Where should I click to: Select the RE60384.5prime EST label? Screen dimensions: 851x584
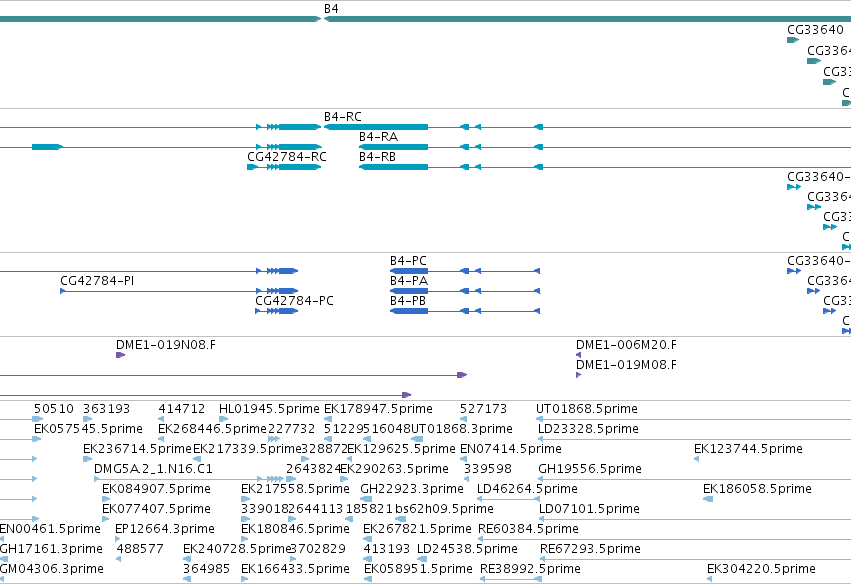click(528, 530)
